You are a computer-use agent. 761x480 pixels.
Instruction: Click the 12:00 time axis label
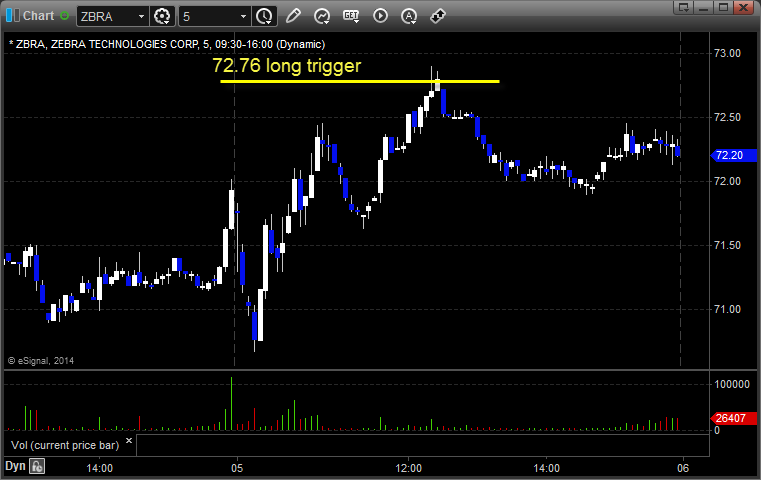(408, 468)
